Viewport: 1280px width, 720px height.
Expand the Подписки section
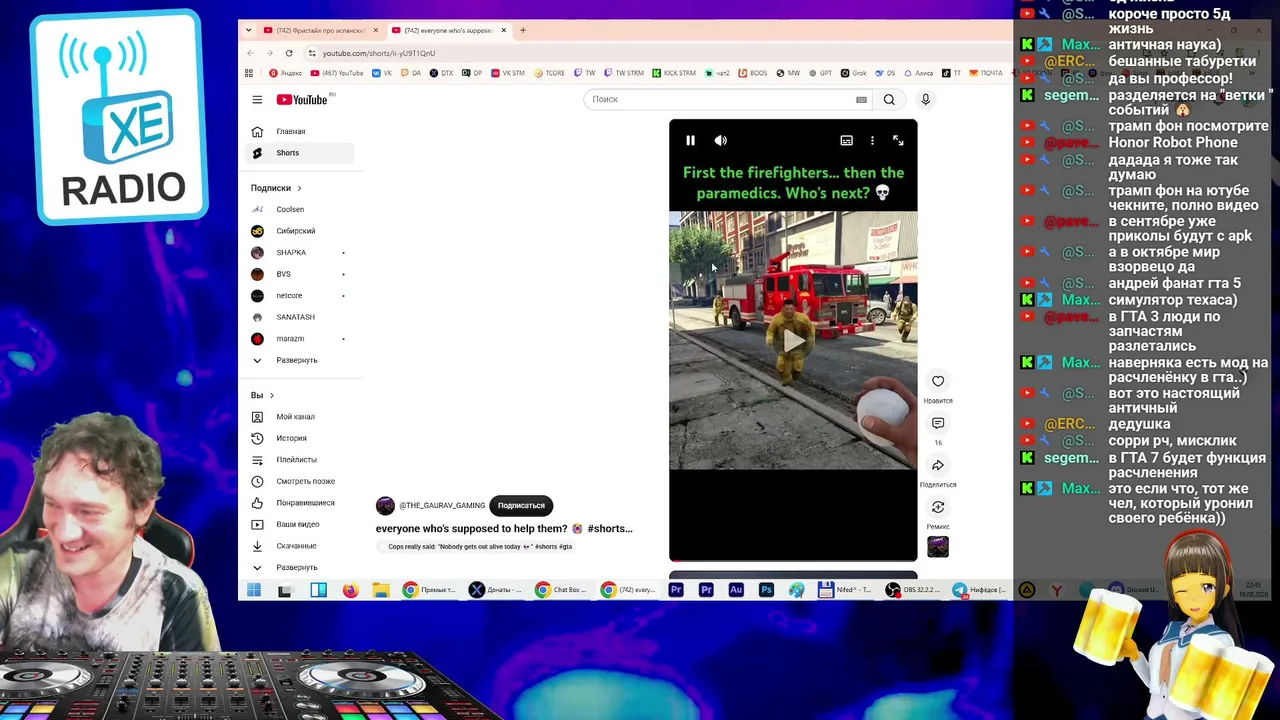(x=276, y=188)
